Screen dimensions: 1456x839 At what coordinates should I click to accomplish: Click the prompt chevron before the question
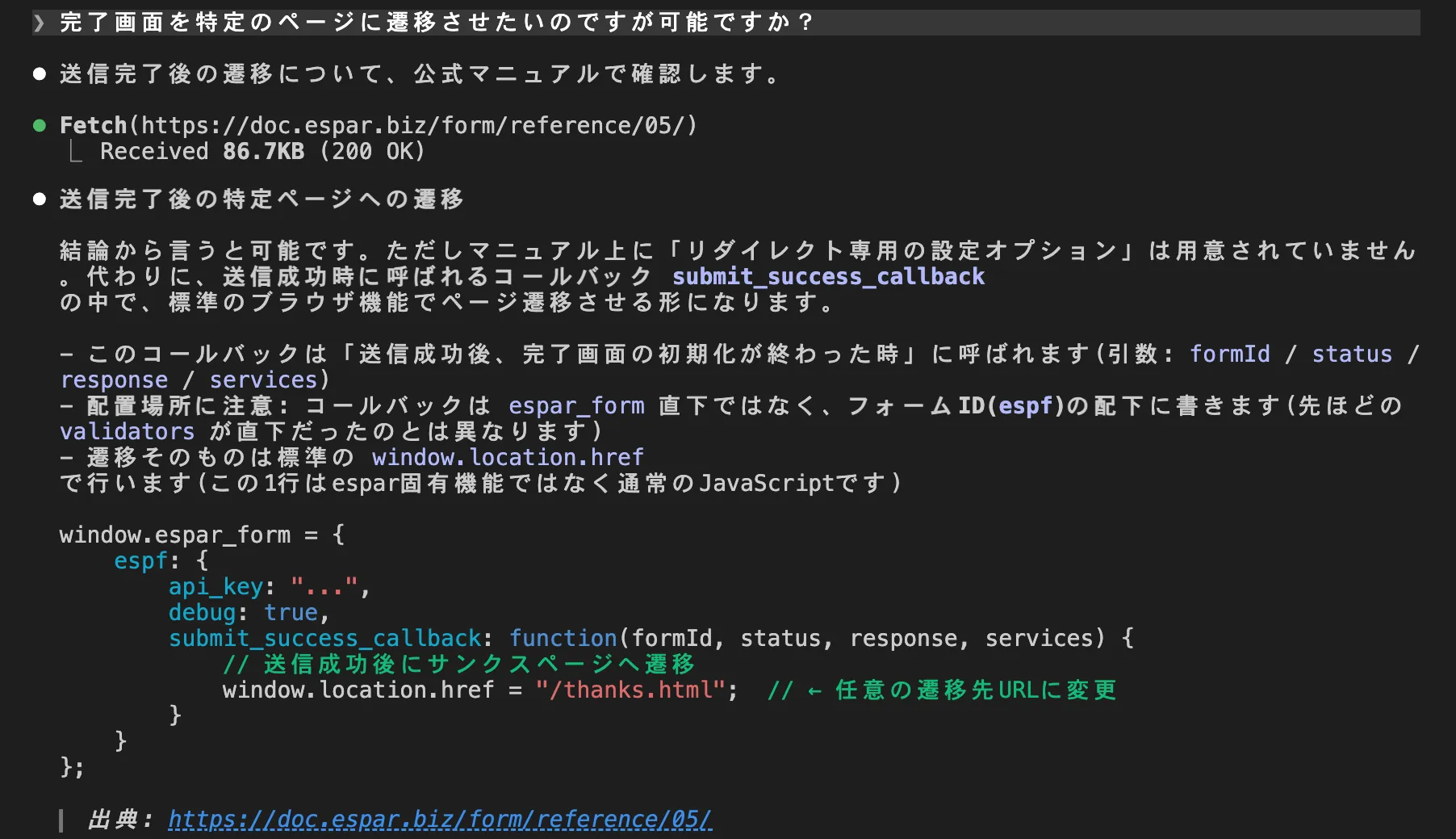tap(39, 23)
